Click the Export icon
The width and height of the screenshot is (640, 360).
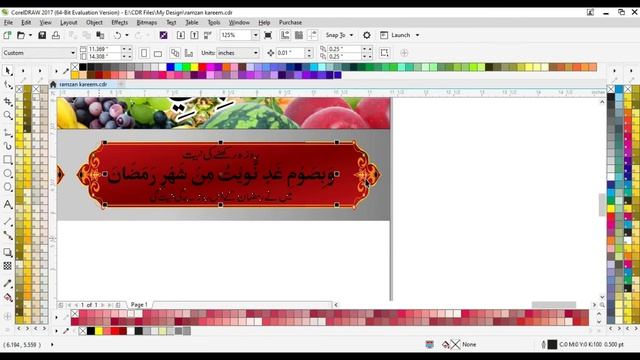point(195,36)
